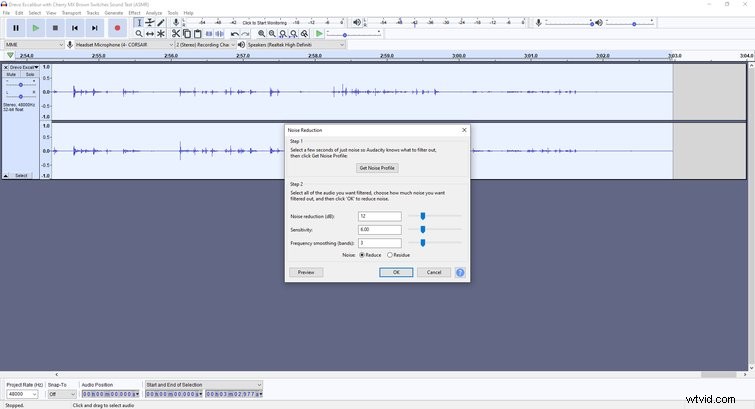Click the Play-at-speed green icon
The width and height of the screenshot is (755, 409).
[x=319, y=34]
